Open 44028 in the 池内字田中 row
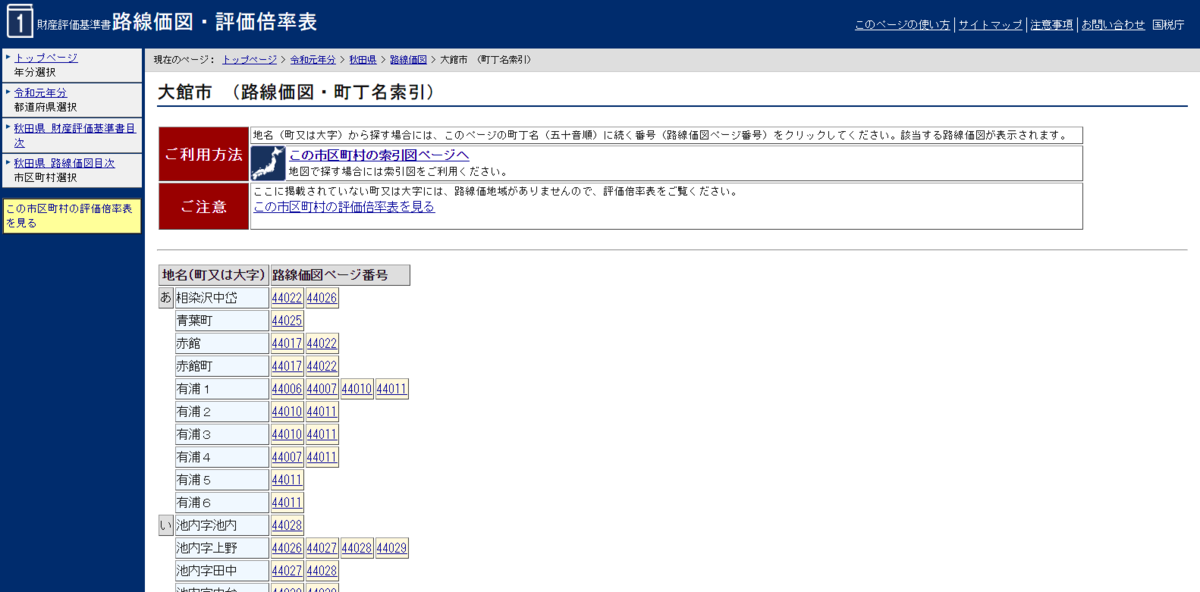The width and height of the screenshot is (1200, 592). click(x=322, y=571)
